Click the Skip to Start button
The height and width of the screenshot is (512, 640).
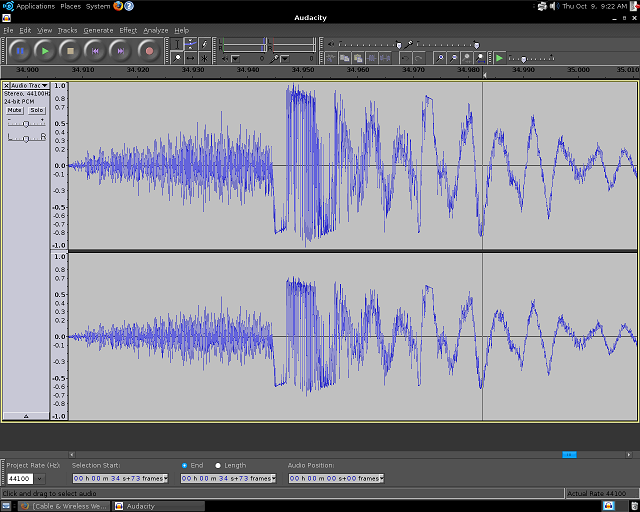[x=97, y=50]
